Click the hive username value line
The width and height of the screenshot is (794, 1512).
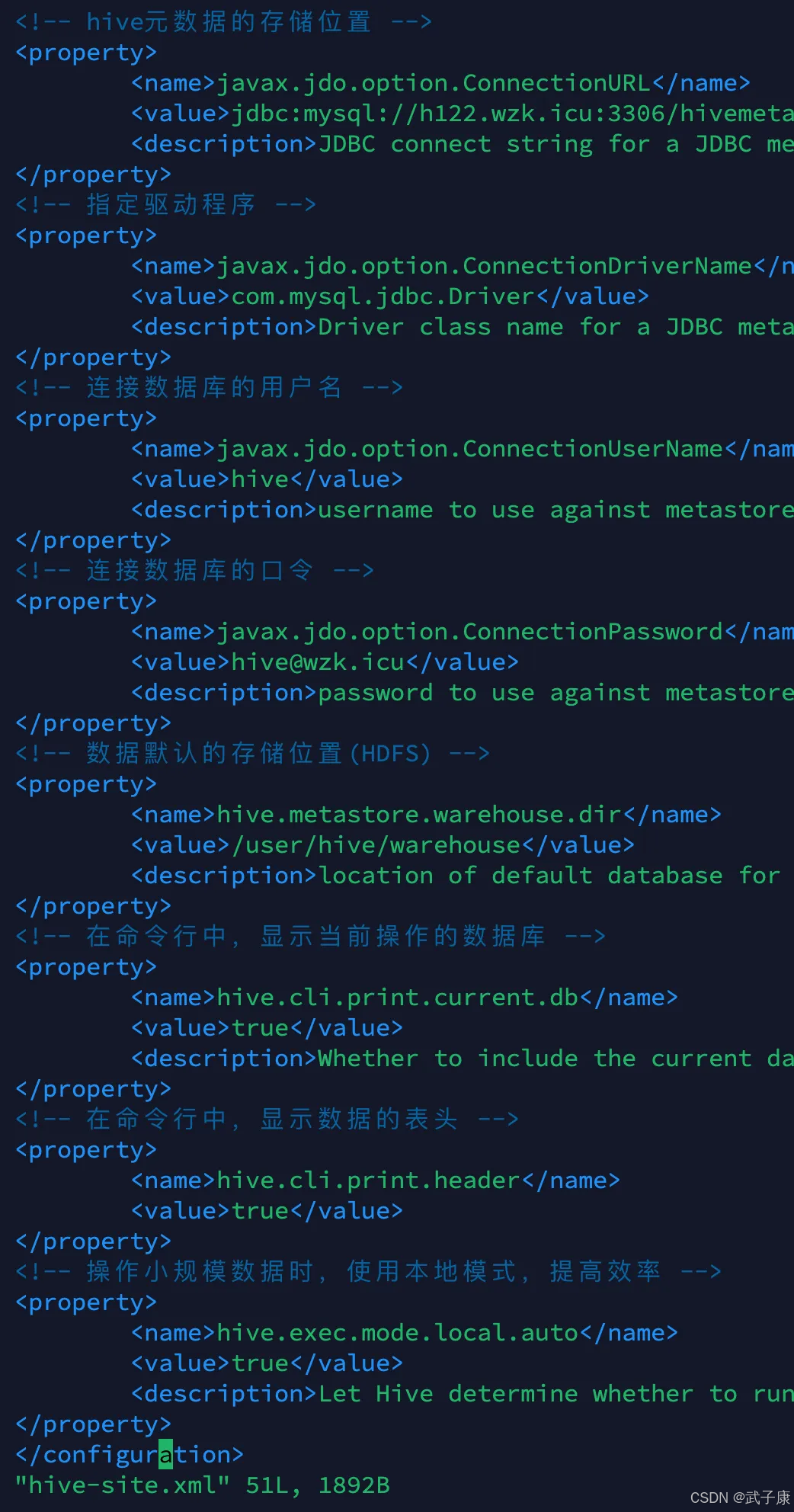click(267, 479)
